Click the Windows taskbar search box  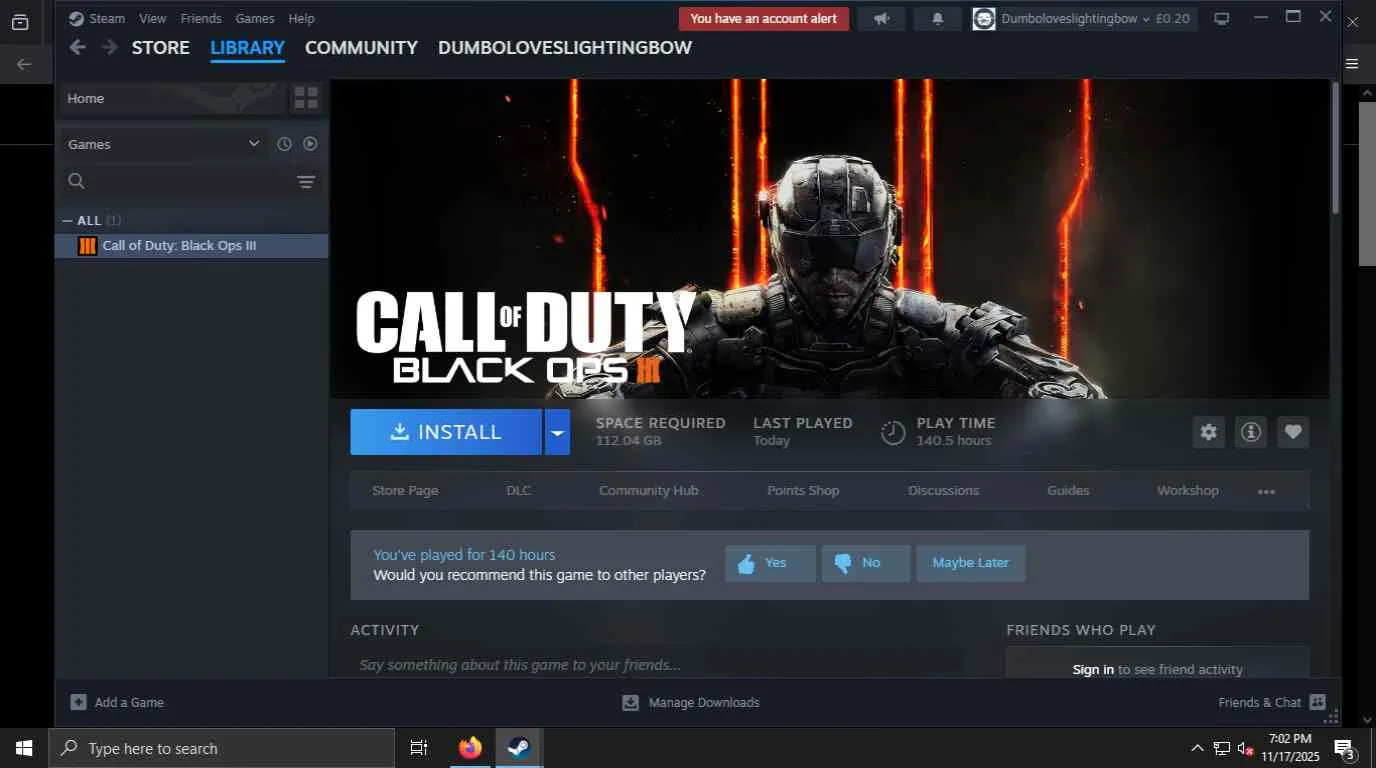click(x=221, y=748)
